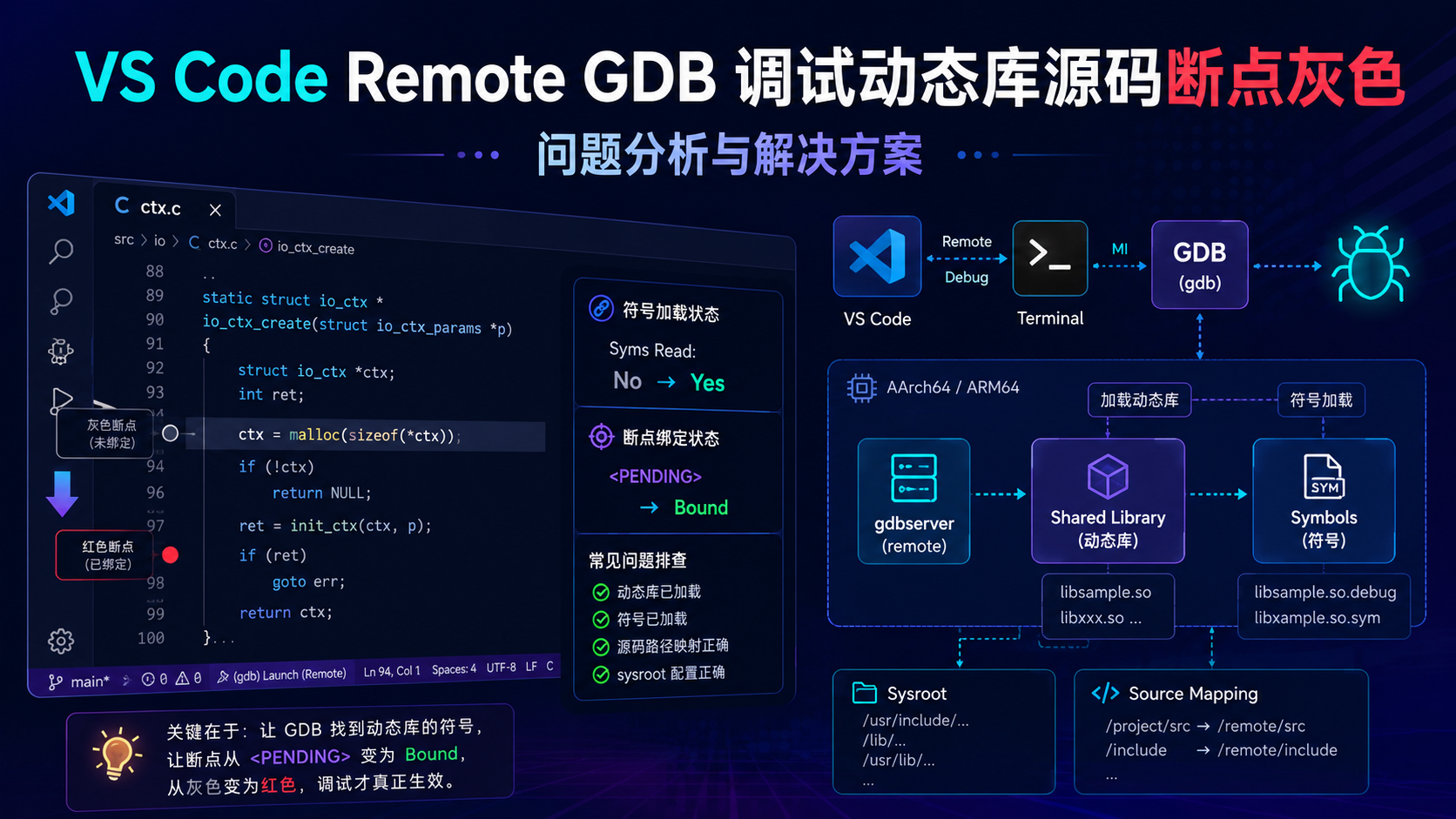Select the Symbols SYM file icon
1456x819 pixels.
click(1324, 477)
